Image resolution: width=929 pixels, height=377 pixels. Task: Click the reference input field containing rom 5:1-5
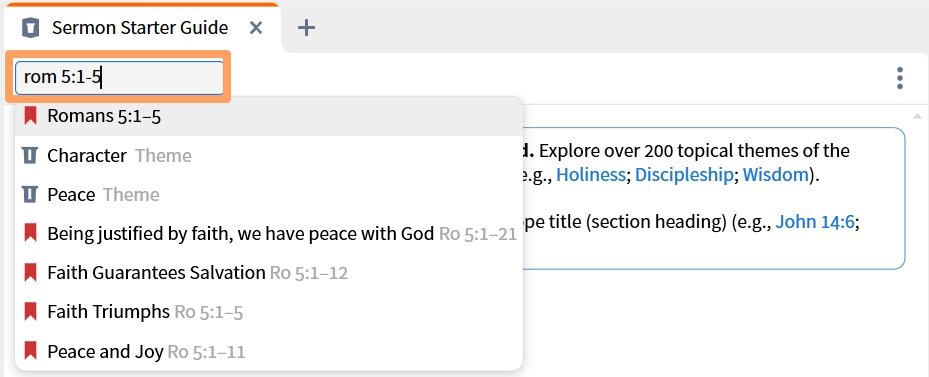[119, 78]
